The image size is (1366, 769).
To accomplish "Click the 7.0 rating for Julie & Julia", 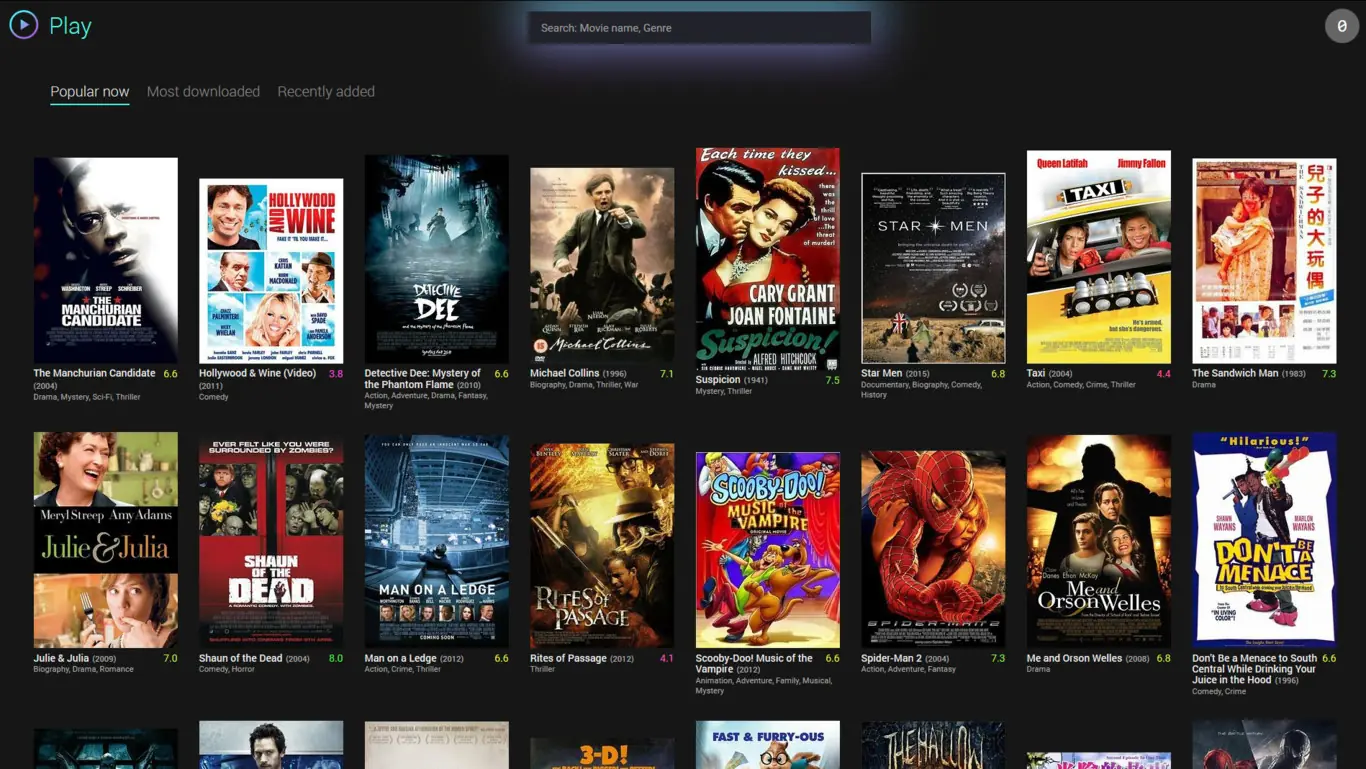I will pyautogui.click(x=170, y=659).
